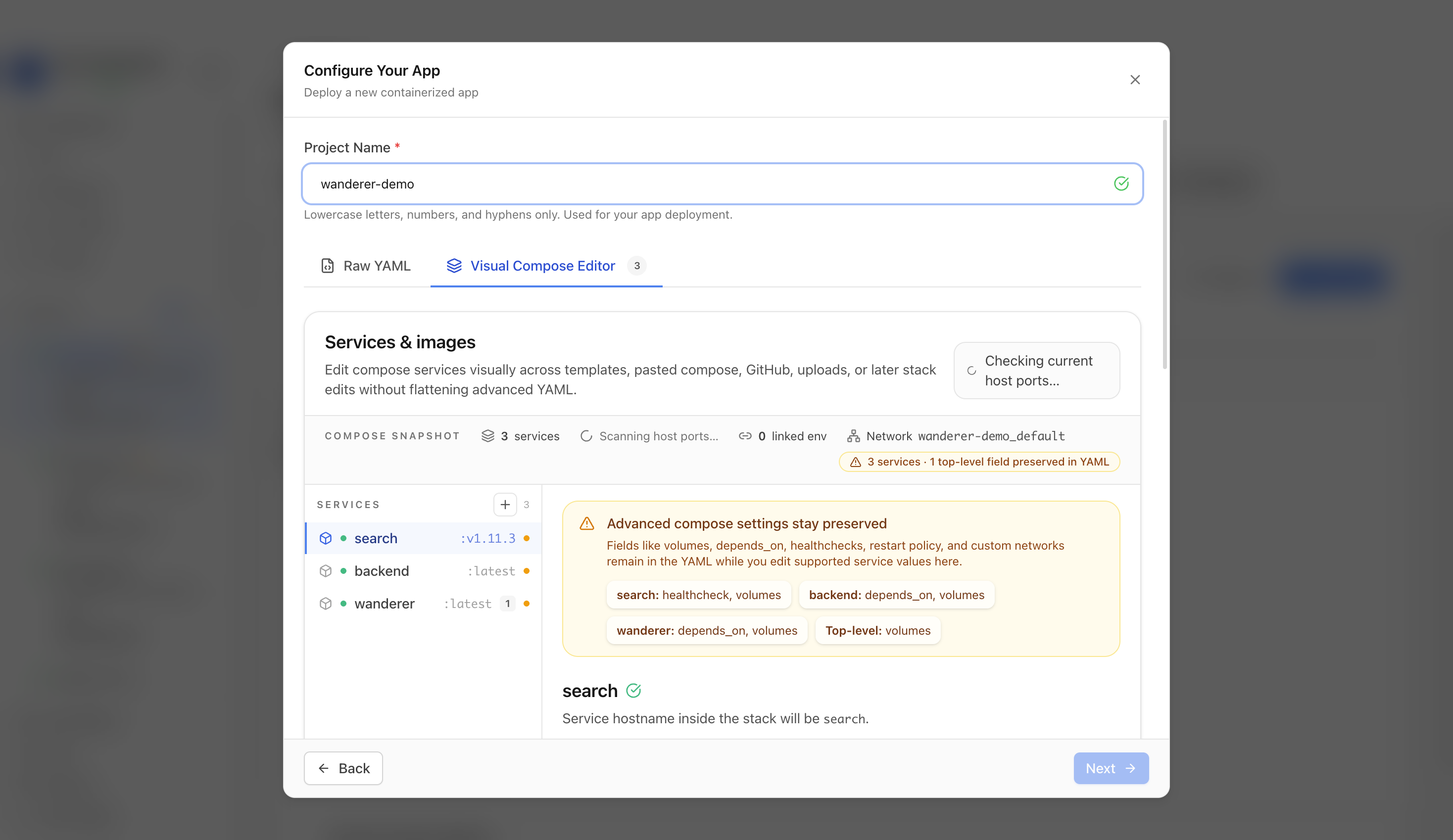The height and width of the screenshot is (840, 1453).
Task: Click the warning icon in preserved YAML badge
Action: pos(856,462)
